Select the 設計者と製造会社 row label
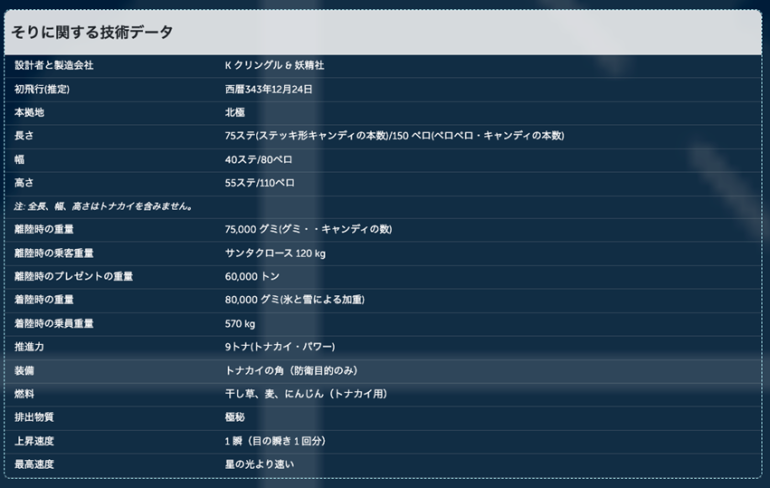Screen dimensions: 770x488 point(54,65)
